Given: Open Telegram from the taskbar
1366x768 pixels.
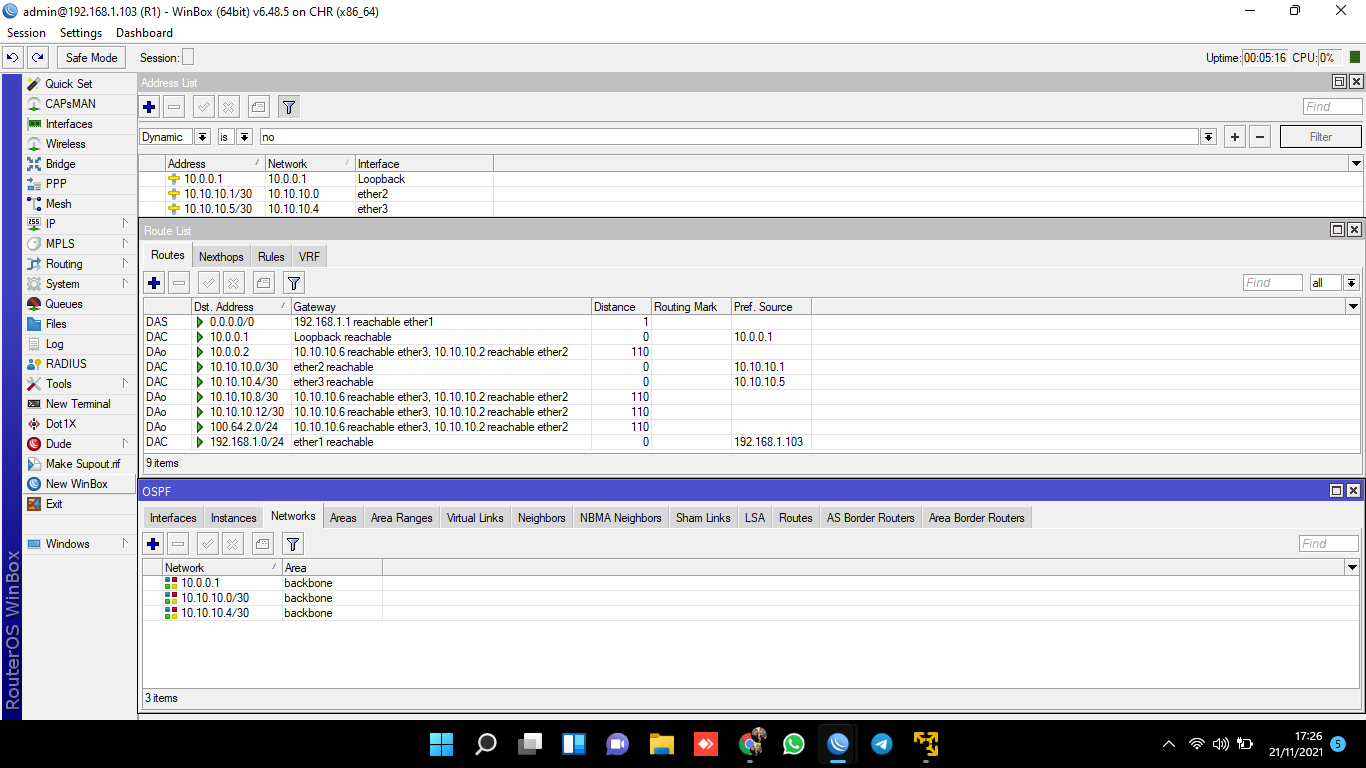Looking at the screenshot, I should coord(882,744).
